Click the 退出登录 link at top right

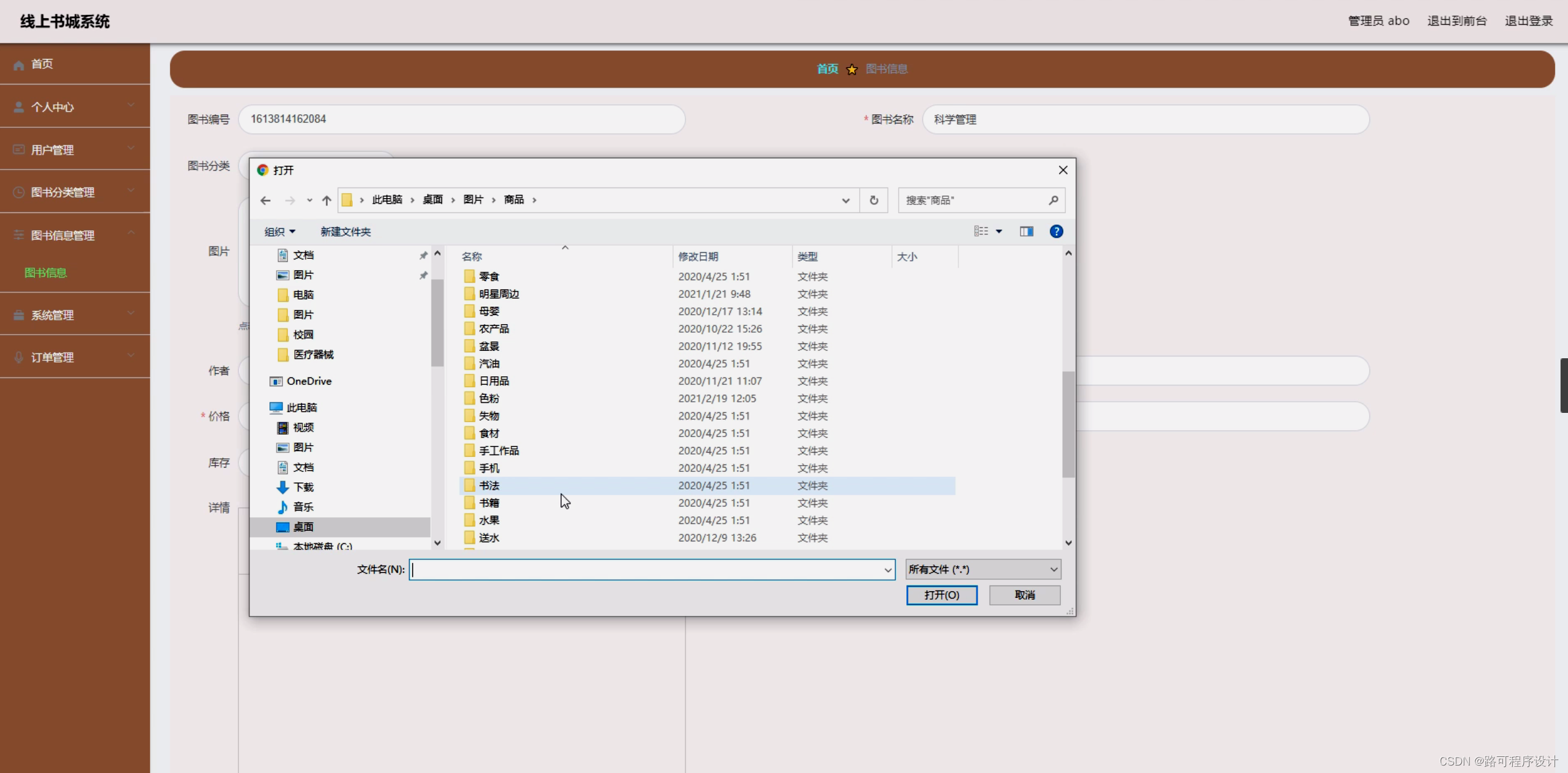pyautogui.click(x=1529, y=20)
